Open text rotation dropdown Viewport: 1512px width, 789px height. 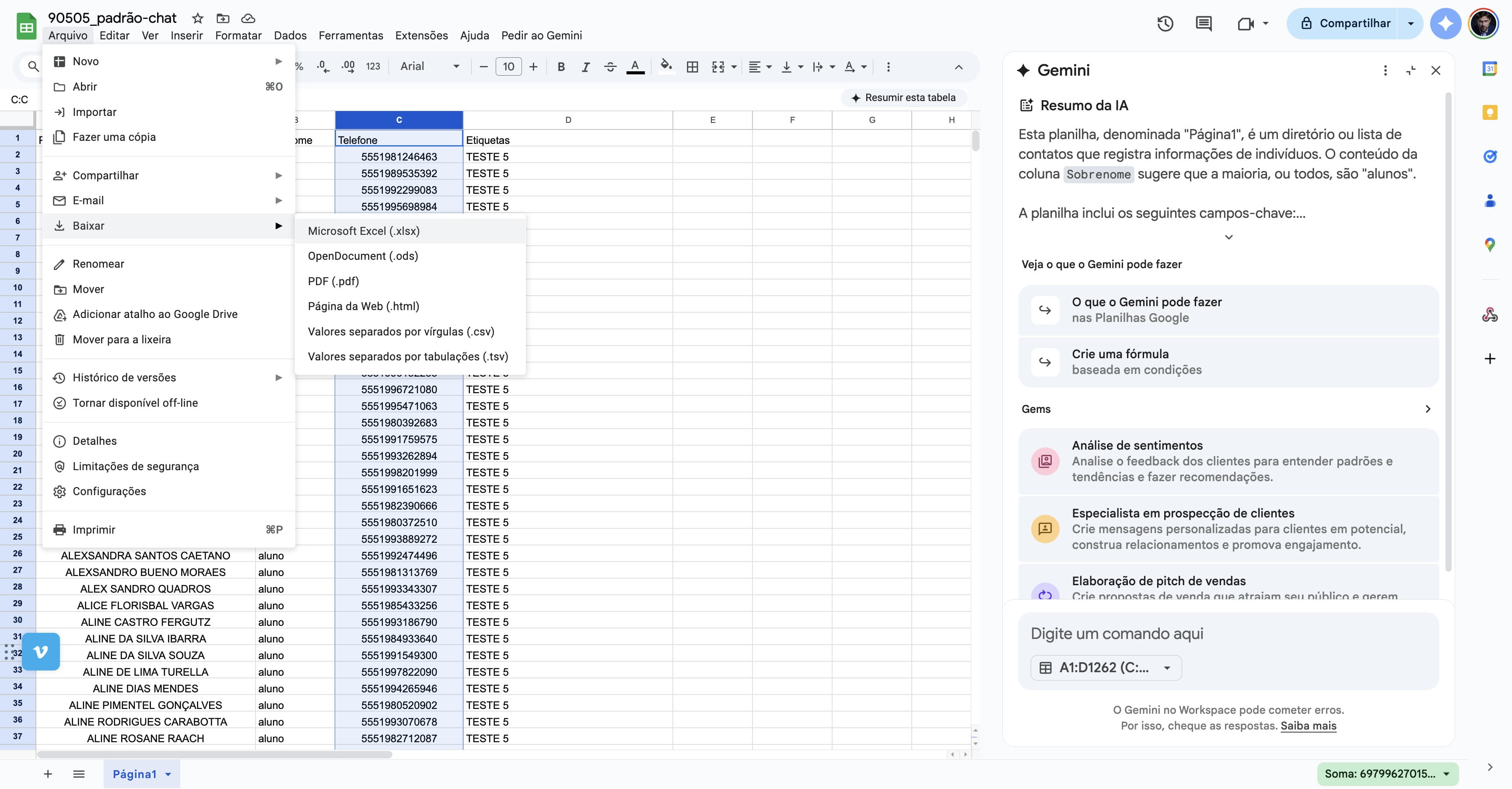[x=855, y=67]
